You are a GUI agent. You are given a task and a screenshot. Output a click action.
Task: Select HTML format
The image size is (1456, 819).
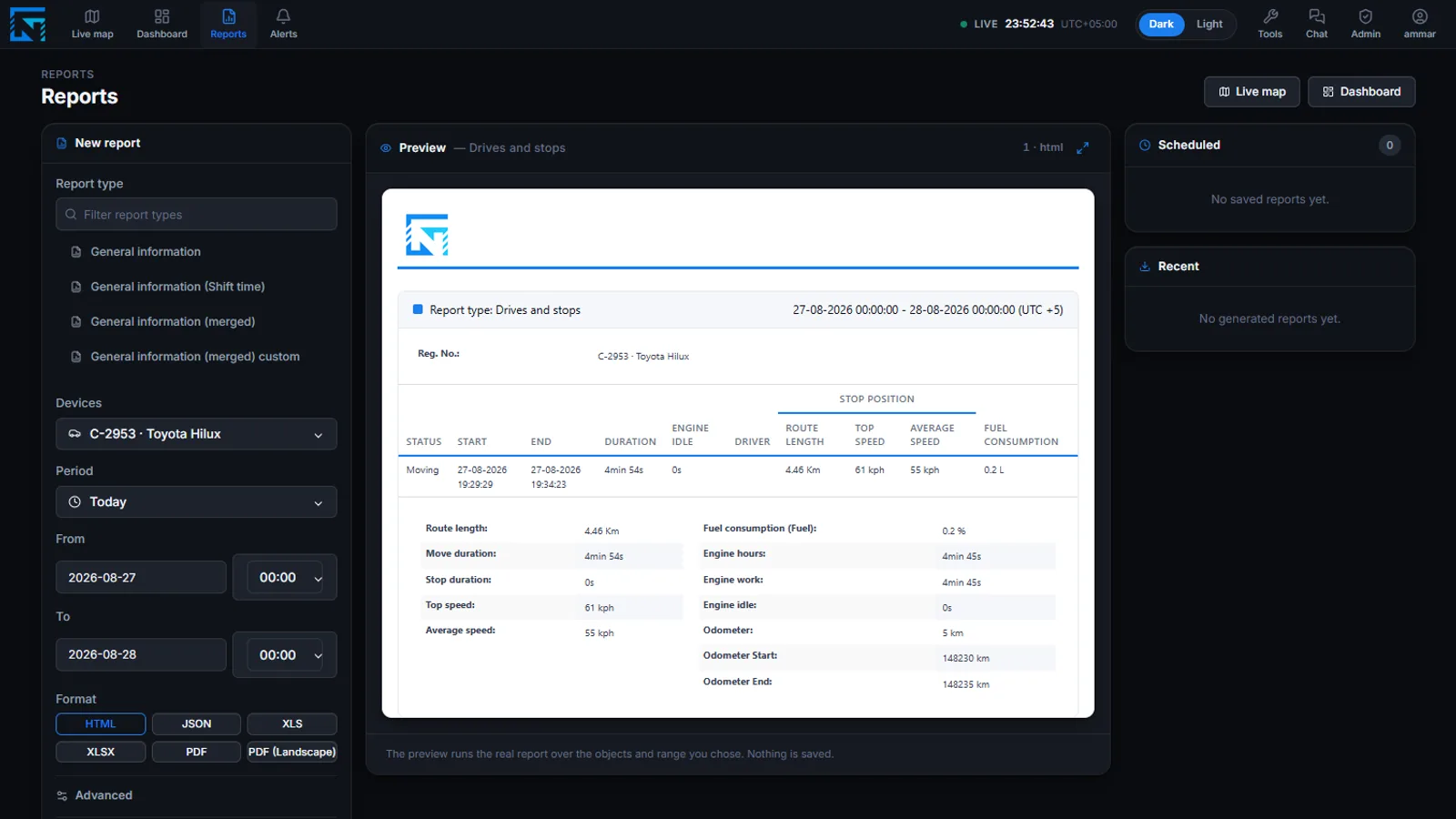click(x=100, y=723)
